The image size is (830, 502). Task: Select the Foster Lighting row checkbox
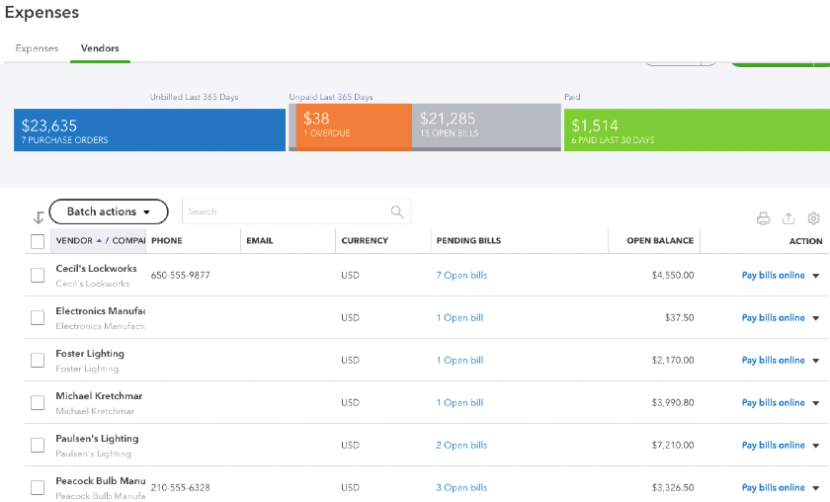coord(37,360)
